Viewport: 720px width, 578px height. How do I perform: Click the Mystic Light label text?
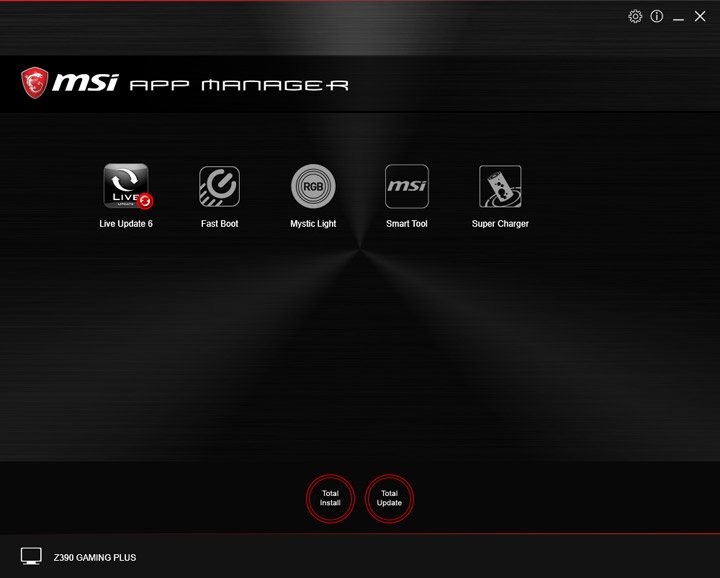pyautogui.click(x=313, y=224)
